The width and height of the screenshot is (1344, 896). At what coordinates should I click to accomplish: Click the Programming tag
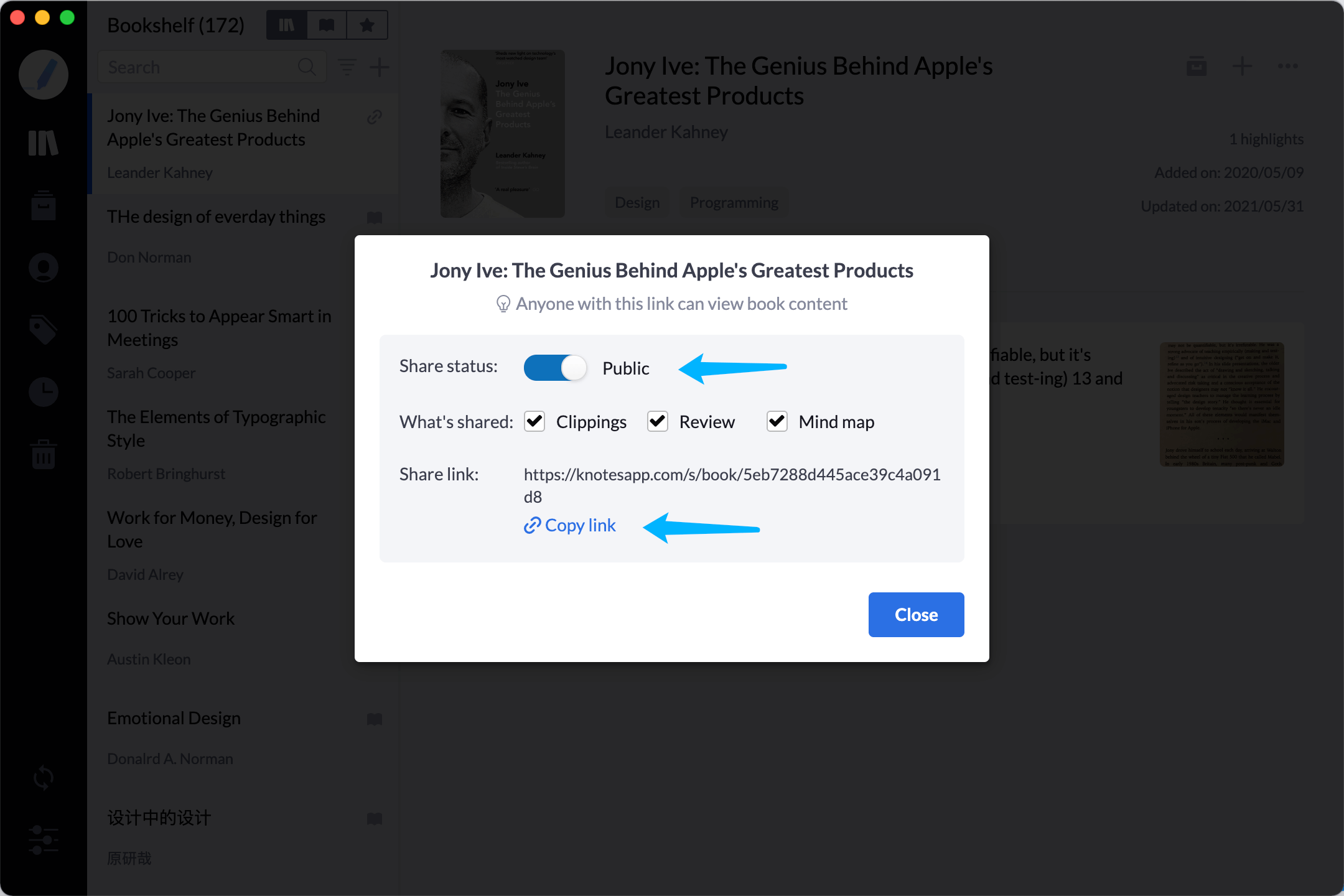click(734, 203)
